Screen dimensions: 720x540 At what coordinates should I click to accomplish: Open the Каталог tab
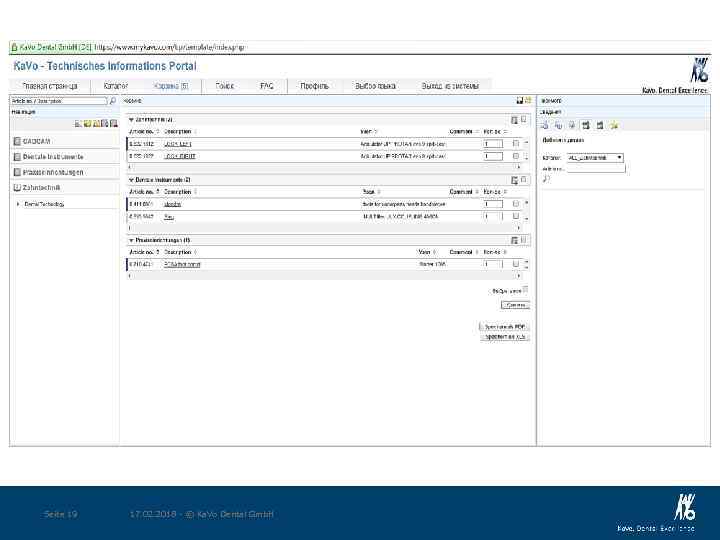(116, 86)
